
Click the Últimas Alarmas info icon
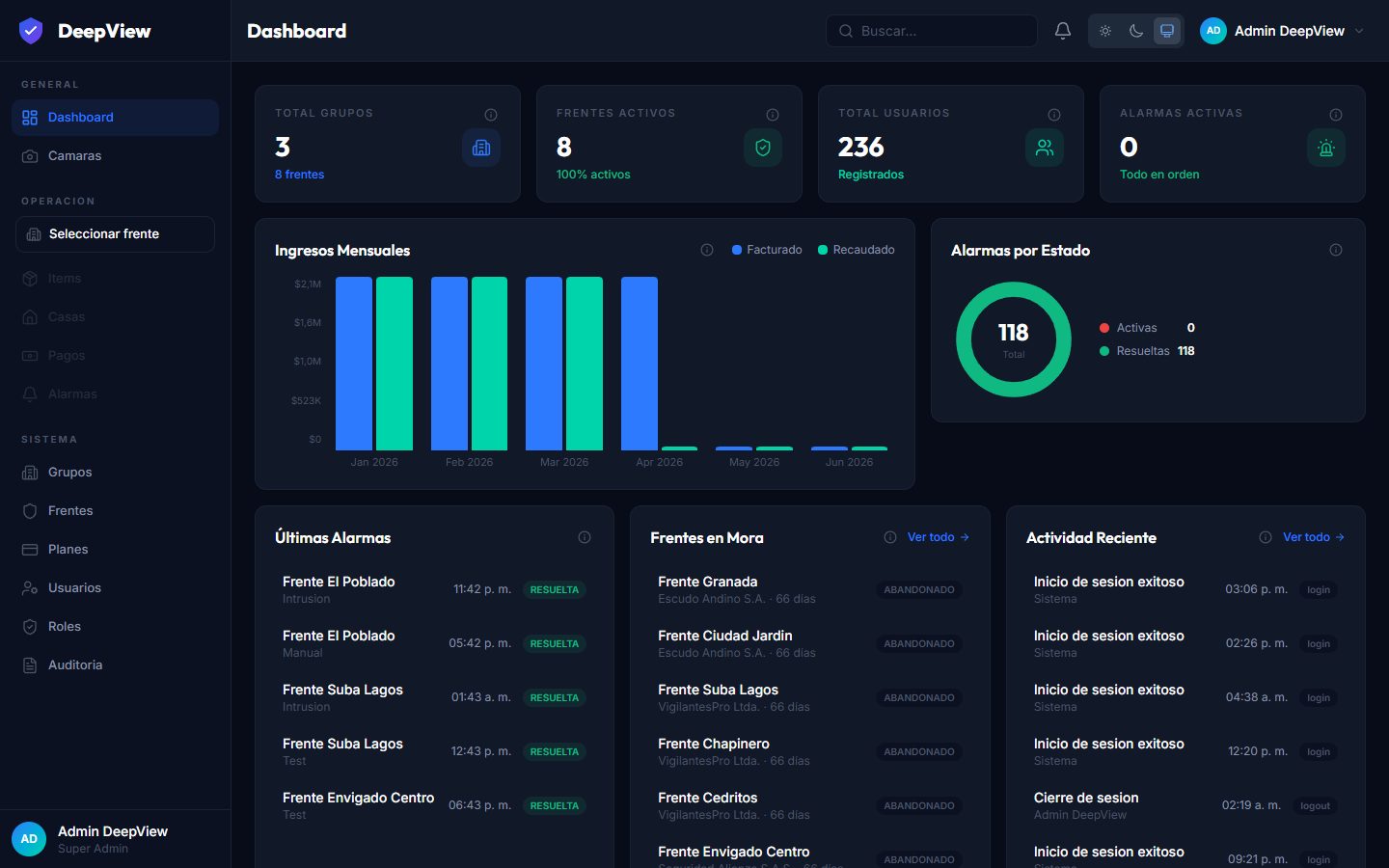tap(585, 537)
